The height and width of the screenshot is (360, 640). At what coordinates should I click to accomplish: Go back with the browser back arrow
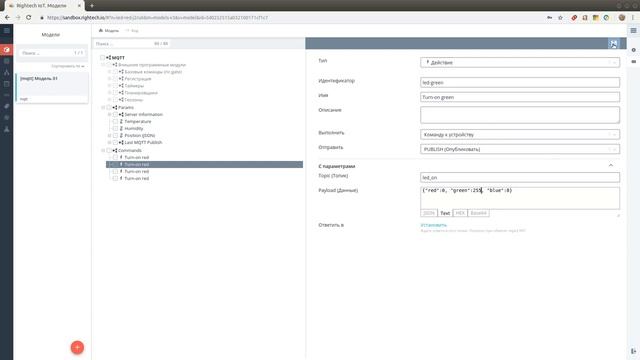7,18
